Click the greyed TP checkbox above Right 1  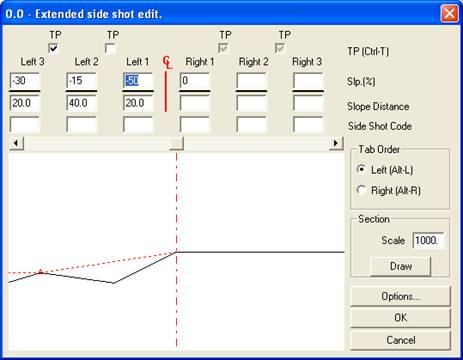(223, 48)
